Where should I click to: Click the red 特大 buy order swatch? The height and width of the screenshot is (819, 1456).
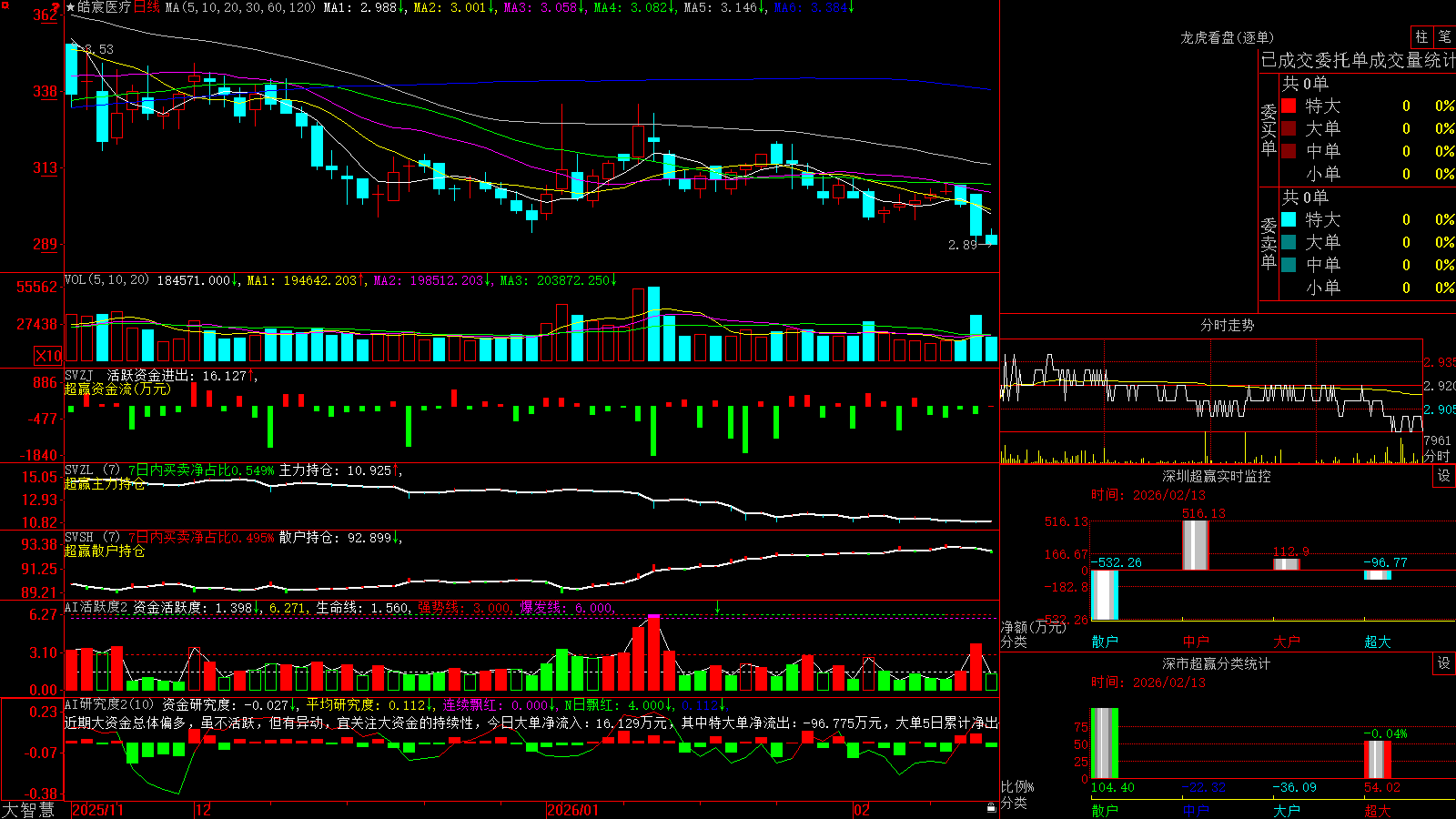(x=1289, y=106)
